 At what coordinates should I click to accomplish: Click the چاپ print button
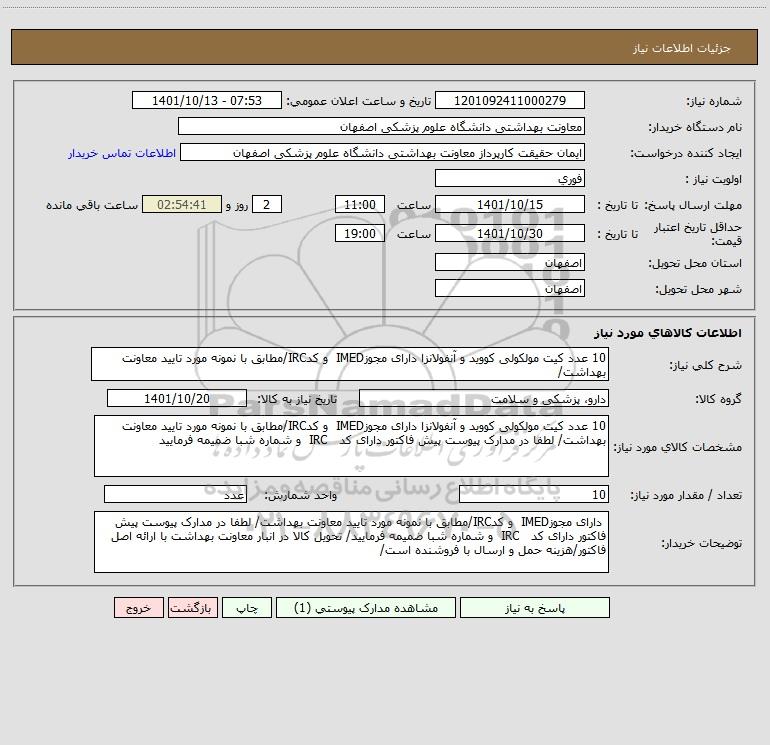click(247, 607)
